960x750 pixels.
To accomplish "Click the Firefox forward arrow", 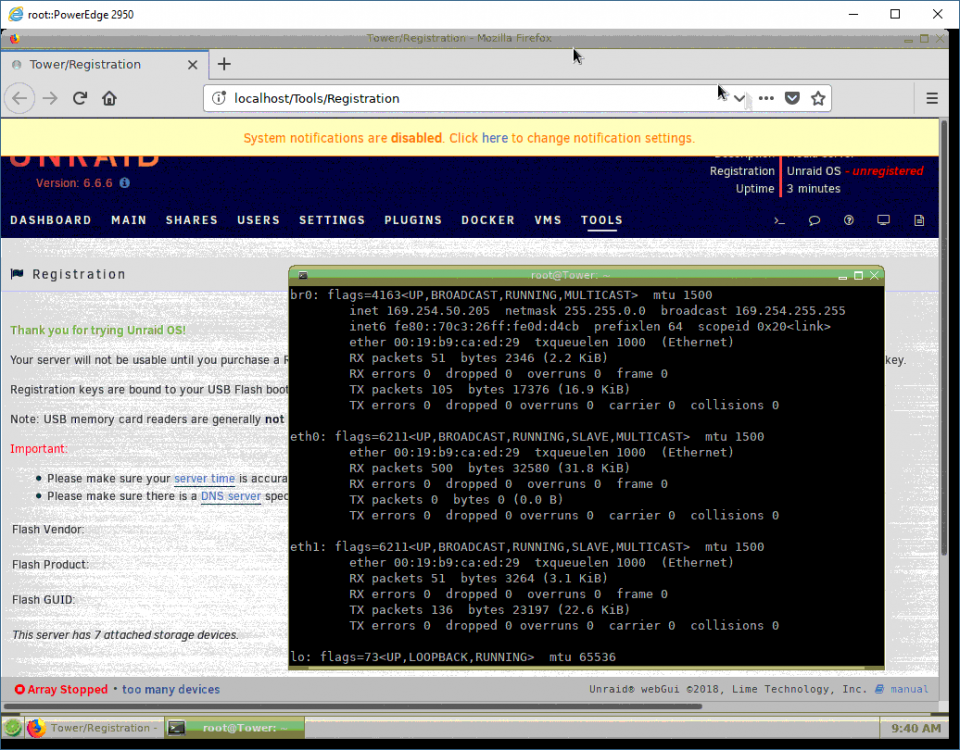I will click(x=50, y=98).
